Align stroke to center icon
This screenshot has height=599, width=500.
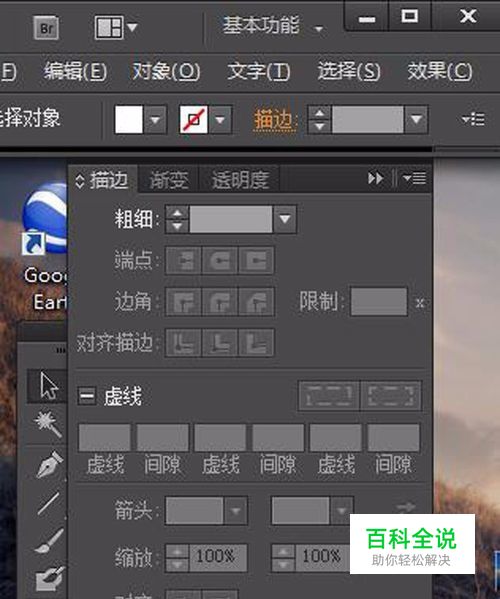[184, 343]
